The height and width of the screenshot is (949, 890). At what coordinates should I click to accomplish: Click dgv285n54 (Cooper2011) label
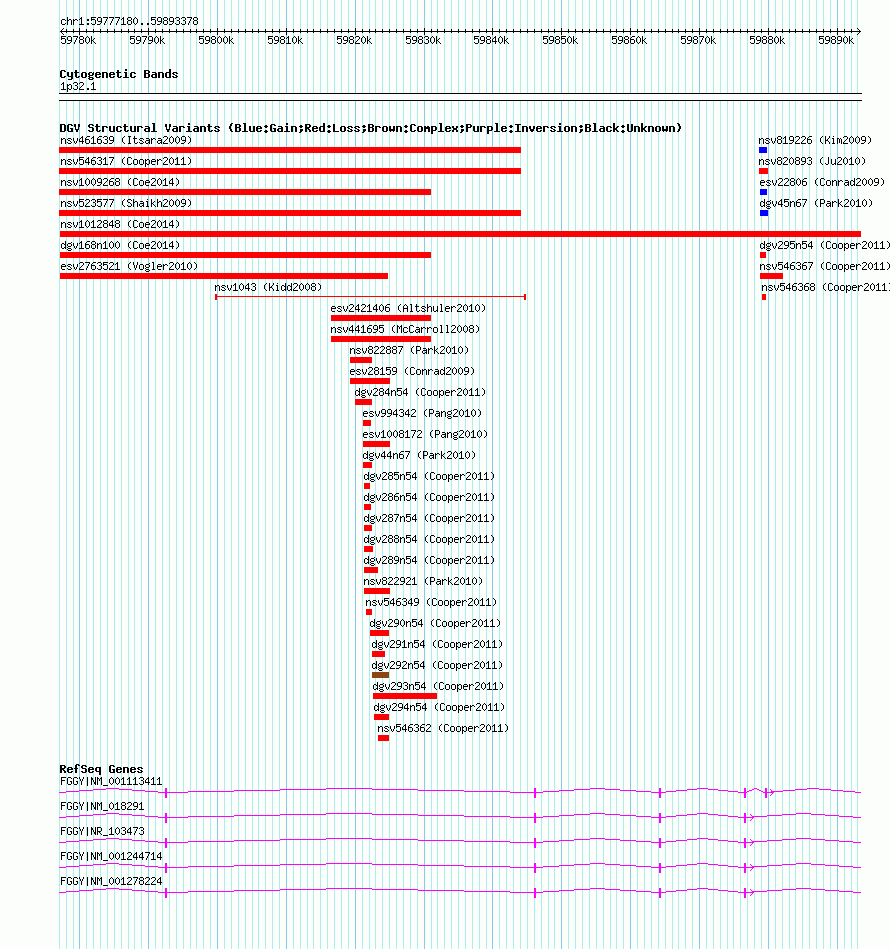[x=429, y=476]
